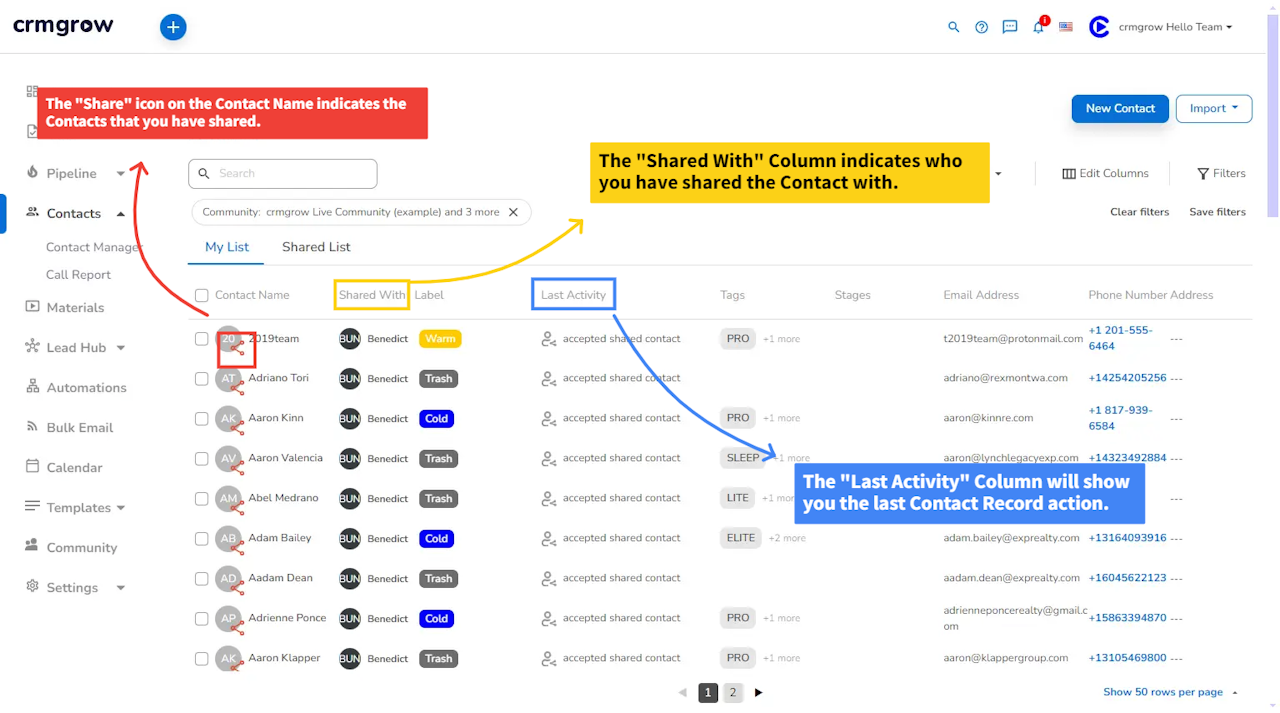Click the crmgrow team avatar logo
Image resolution: width=1280 pixels, height=713 pixels.
pyautogui.click(x=1099, y=27)
